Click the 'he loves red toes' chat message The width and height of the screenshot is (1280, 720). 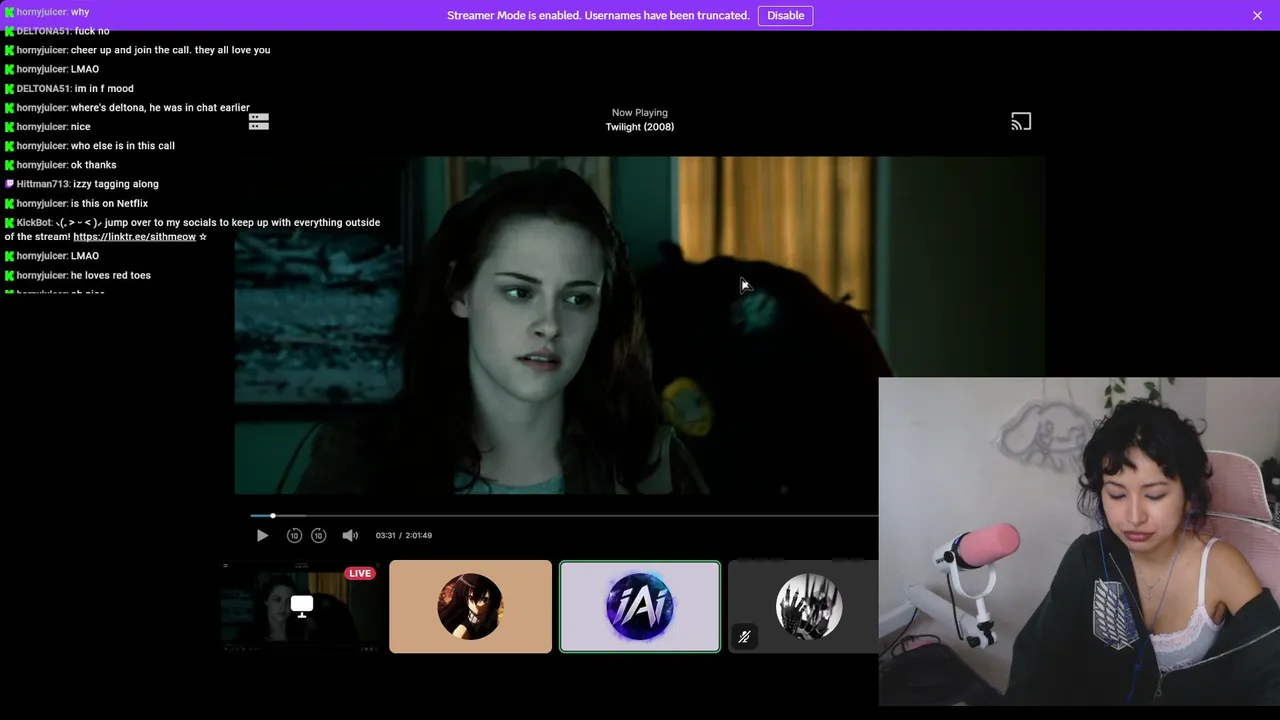[111, 276]
